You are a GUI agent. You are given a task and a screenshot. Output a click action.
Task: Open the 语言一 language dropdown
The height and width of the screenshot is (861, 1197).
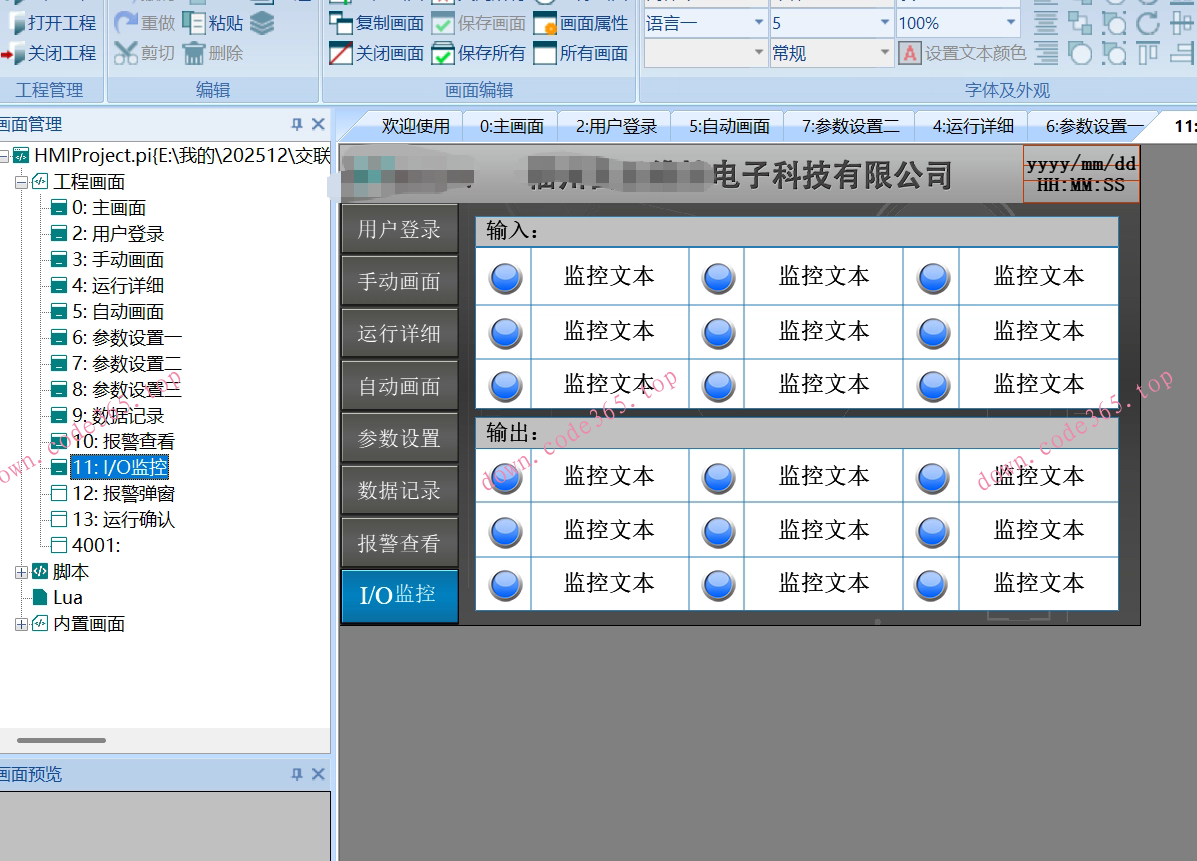(x=759, y=23)
